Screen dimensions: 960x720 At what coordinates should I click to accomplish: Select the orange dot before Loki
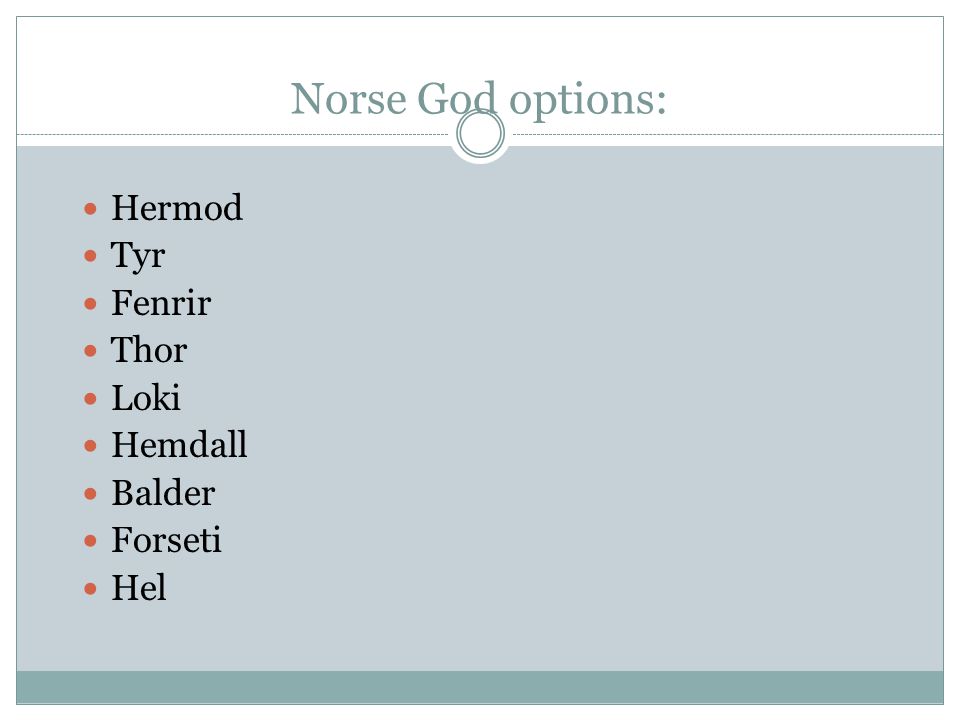point(90,399)
